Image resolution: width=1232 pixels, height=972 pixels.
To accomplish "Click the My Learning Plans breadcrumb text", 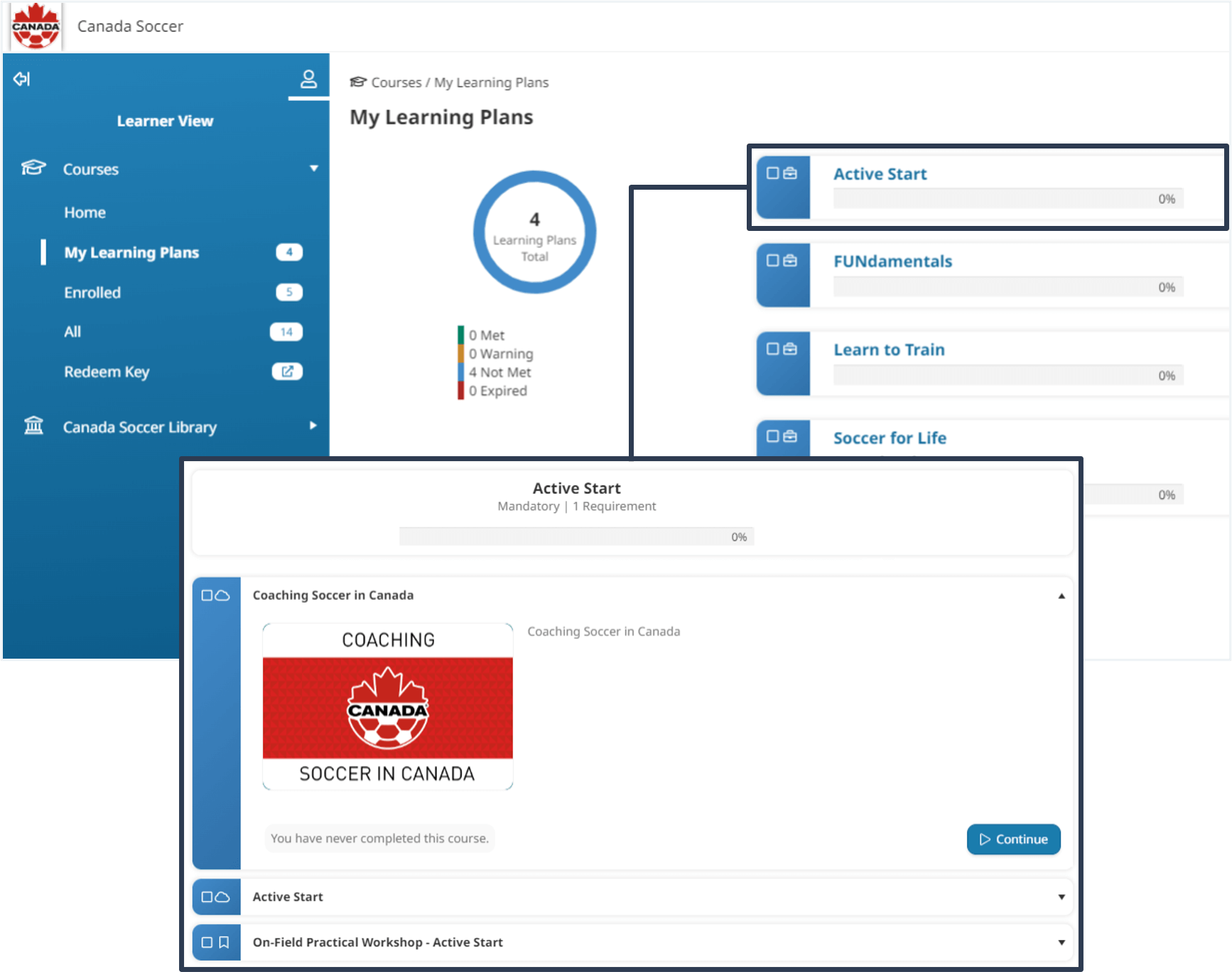I will pyautogui.click(x=491, y=82).
